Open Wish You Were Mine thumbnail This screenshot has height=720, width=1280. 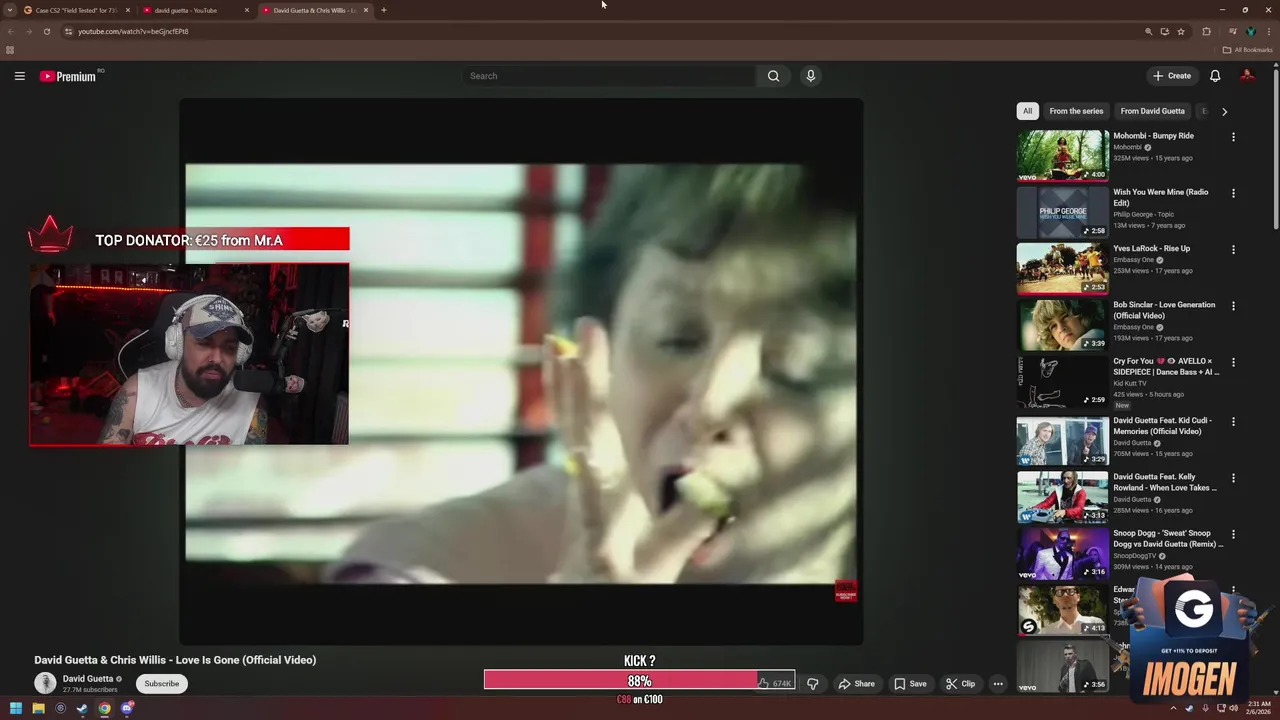[x=1063, y=212]
